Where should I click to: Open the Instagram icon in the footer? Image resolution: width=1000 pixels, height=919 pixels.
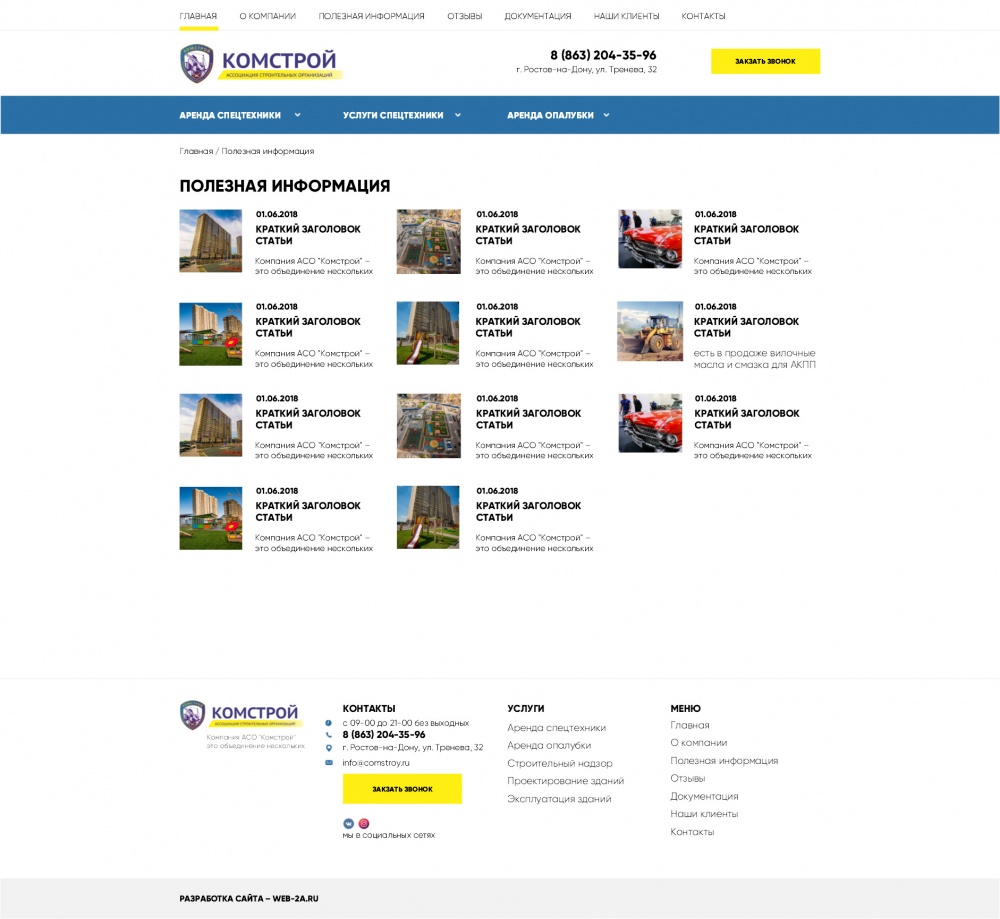364,823
